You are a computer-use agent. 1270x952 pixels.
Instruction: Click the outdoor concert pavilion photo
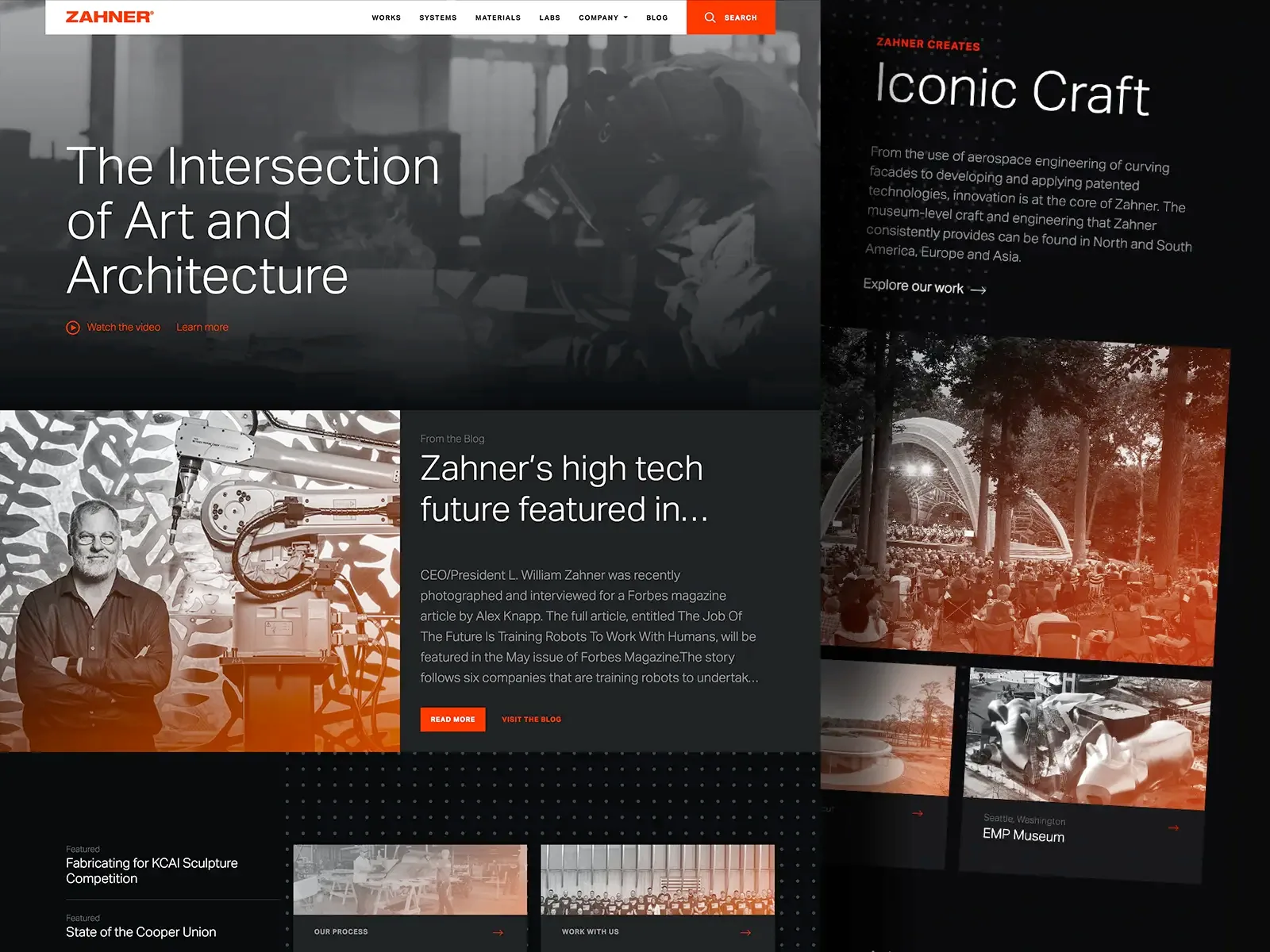coord(1024,497)
